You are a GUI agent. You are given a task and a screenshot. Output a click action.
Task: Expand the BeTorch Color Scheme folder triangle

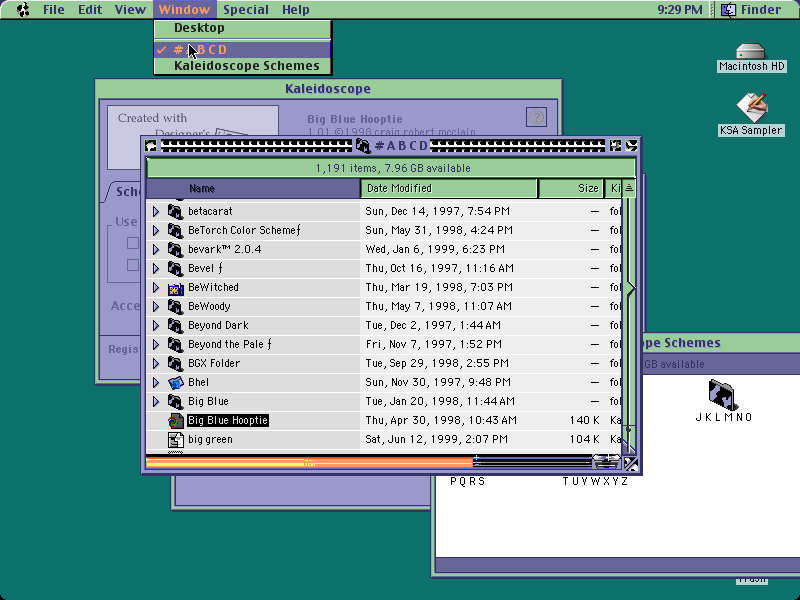(156, 230)
